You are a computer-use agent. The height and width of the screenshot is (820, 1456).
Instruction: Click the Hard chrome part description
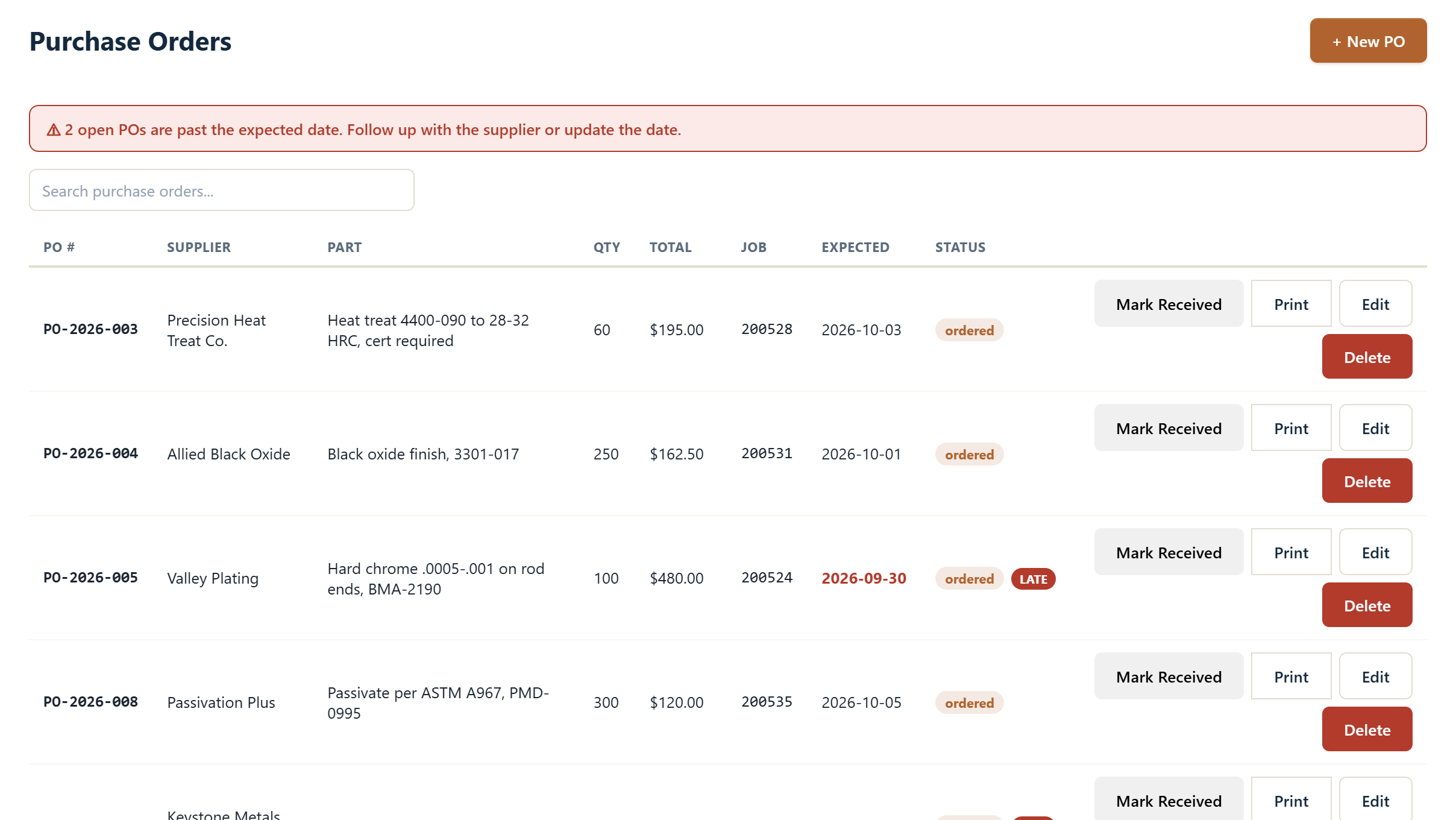(436, 579)
